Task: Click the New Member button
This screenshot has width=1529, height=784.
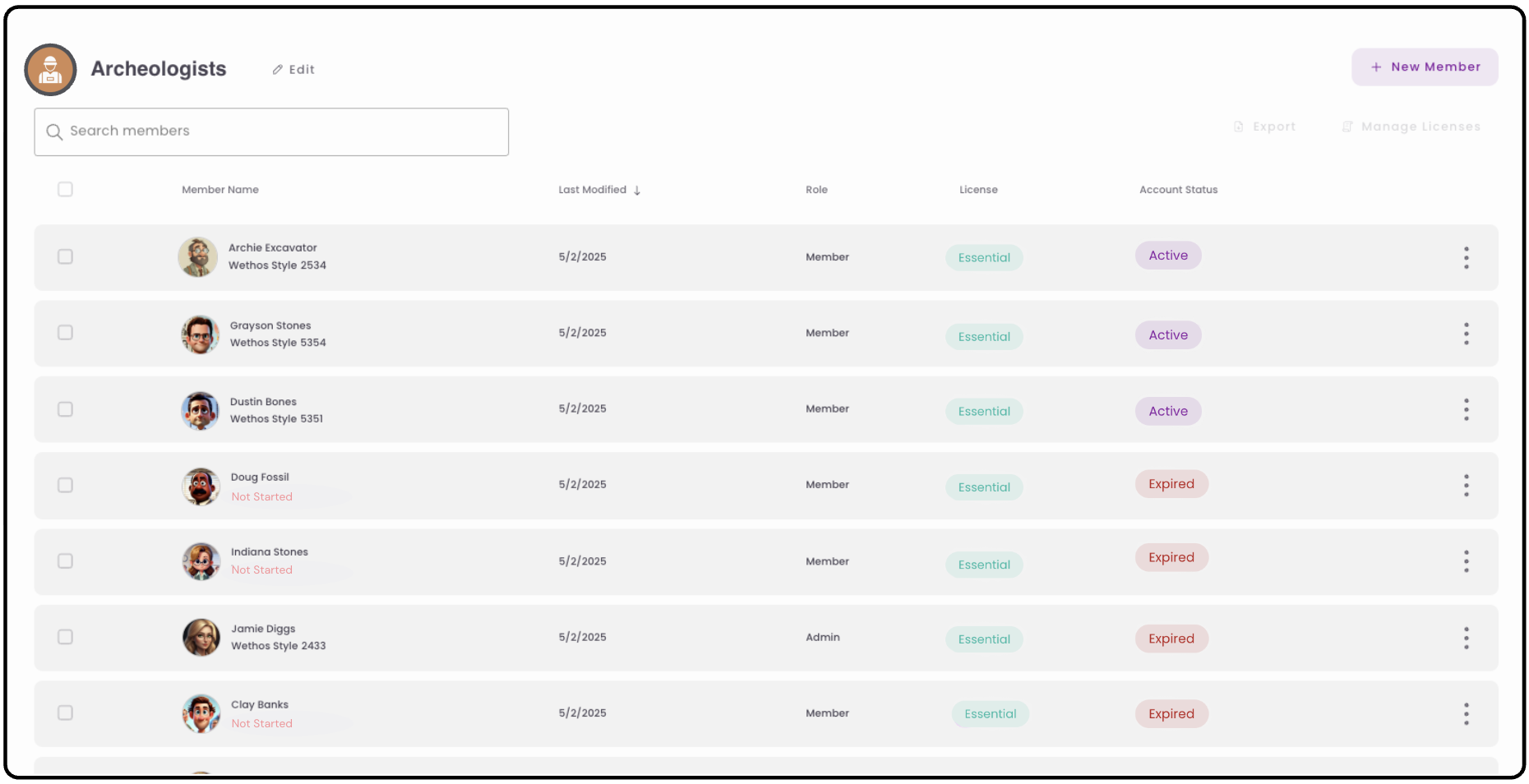Action: pos(1425,67)
